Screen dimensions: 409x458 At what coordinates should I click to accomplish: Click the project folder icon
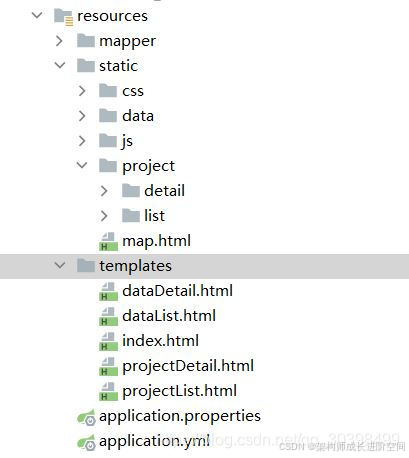pos(108,165)
